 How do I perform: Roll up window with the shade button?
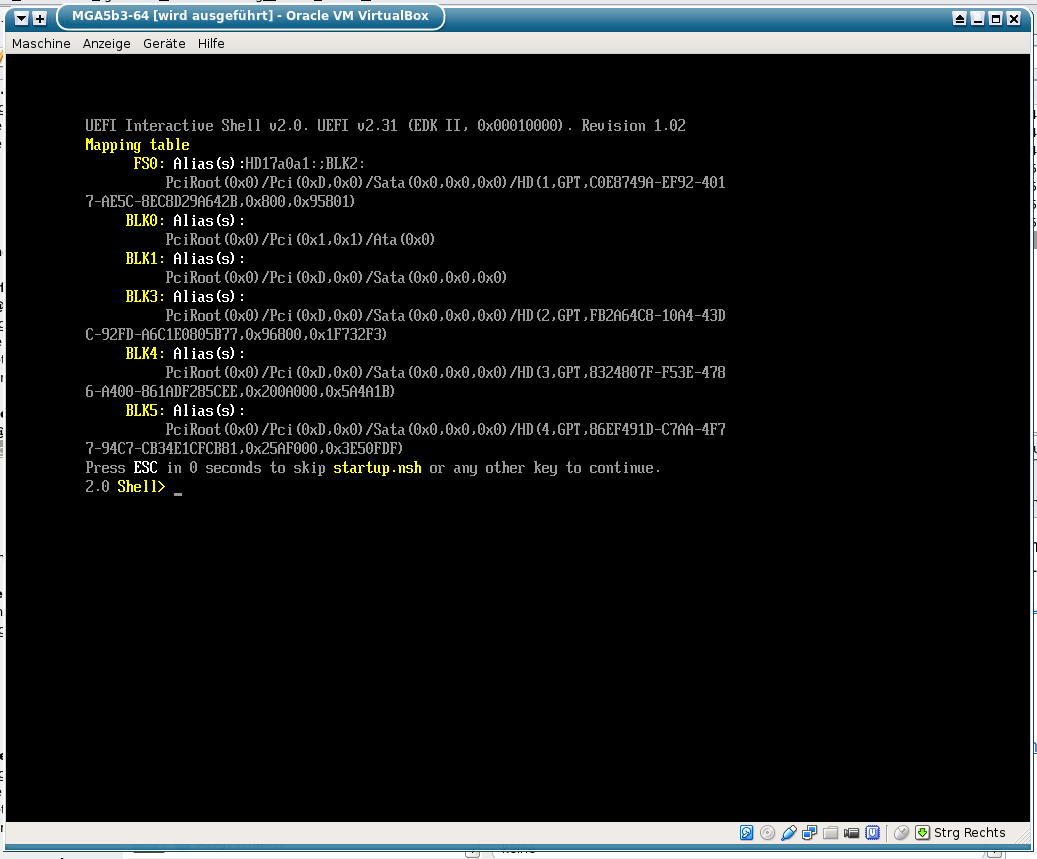[x=960, y=18]
